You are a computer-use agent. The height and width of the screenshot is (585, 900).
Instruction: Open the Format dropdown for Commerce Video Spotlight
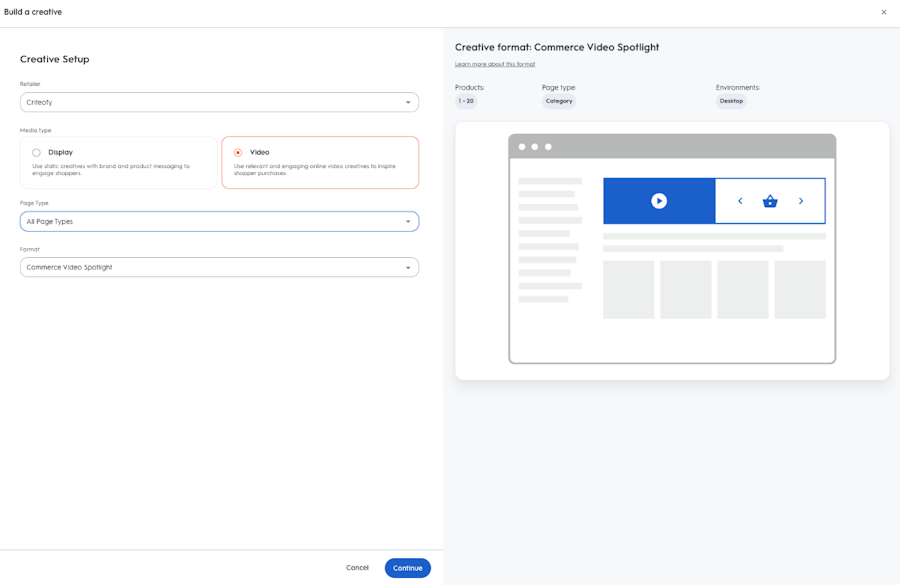click(x=219, y=268)
